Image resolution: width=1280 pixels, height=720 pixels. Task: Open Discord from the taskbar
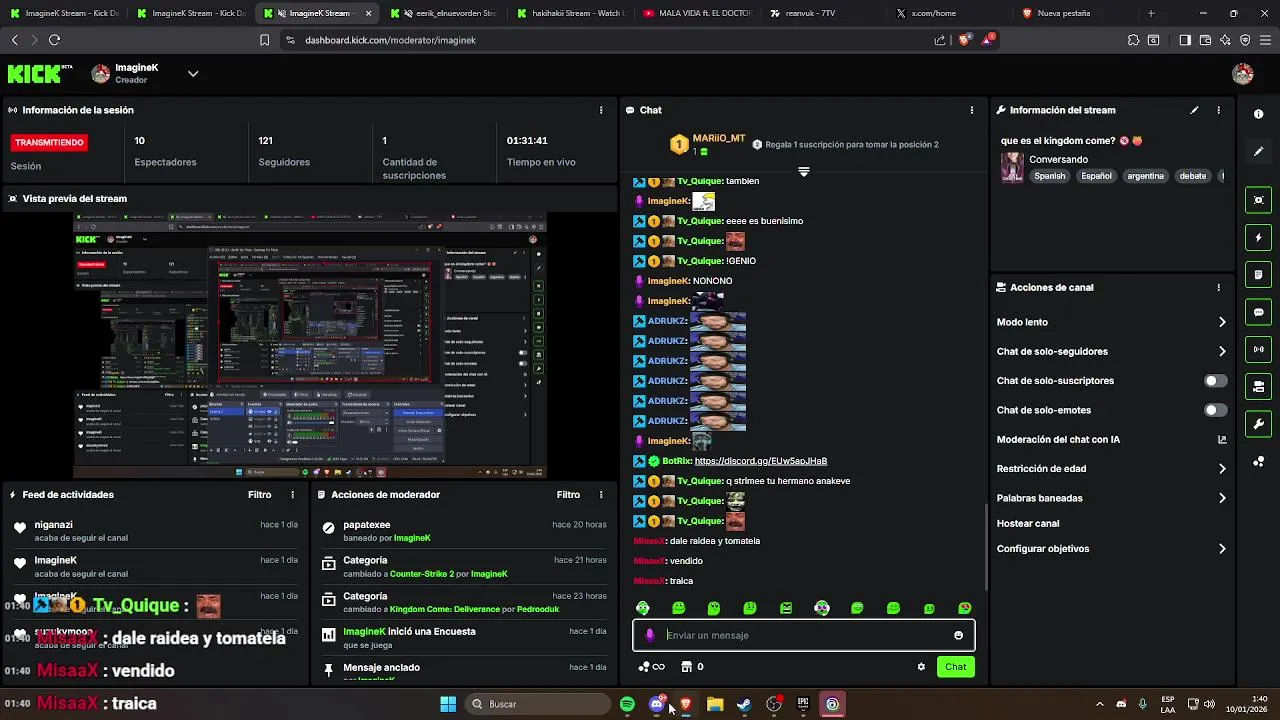(x=656, y=704)
